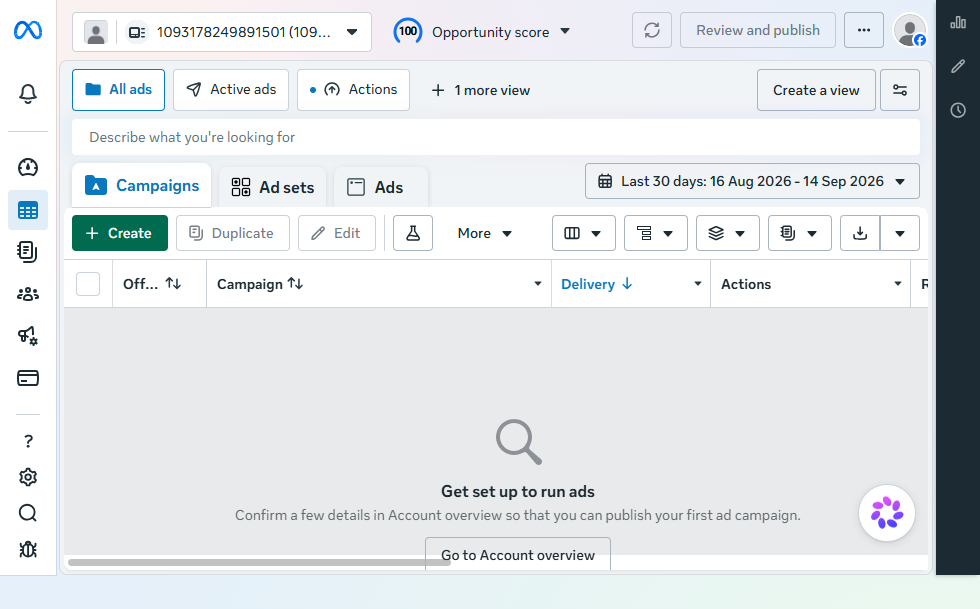Open the Audiences people icon

[28, 294]
